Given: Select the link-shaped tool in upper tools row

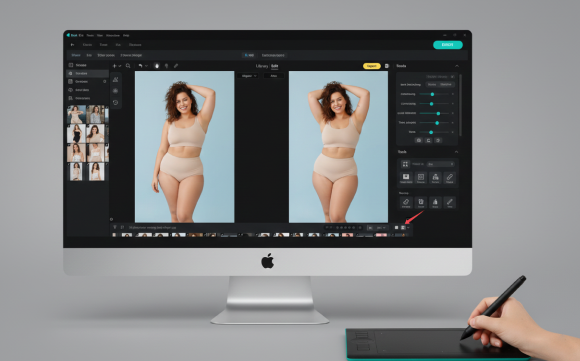Looking at the screenshot, I should [450, 178].
